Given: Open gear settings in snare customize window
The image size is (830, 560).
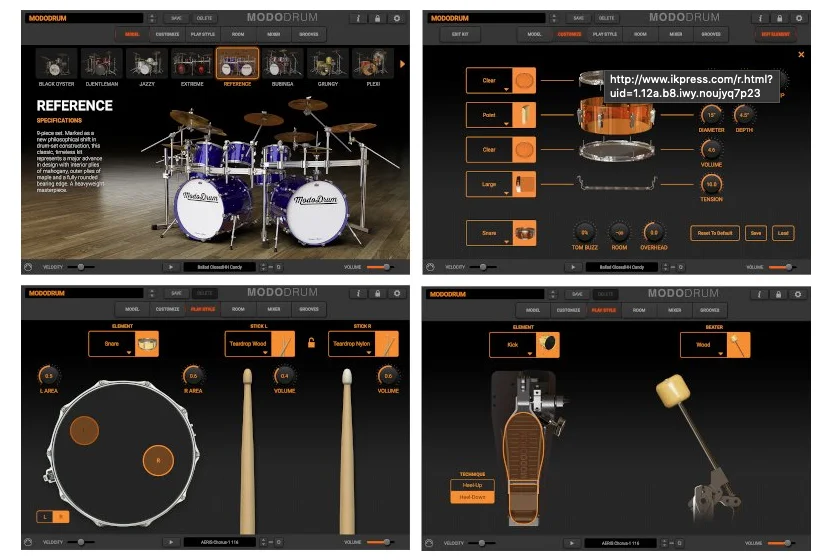Looking at the screenshot, I should [x=799, y=19].
